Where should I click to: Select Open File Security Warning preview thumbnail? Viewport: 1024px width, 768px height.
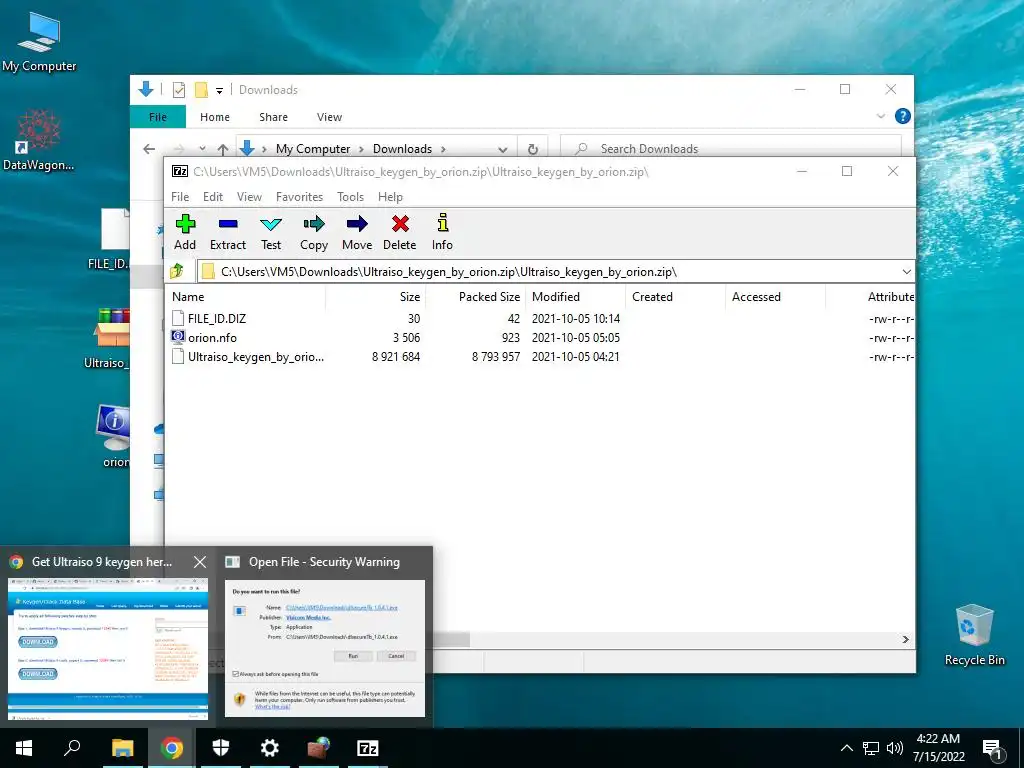[x=325, y=648]
